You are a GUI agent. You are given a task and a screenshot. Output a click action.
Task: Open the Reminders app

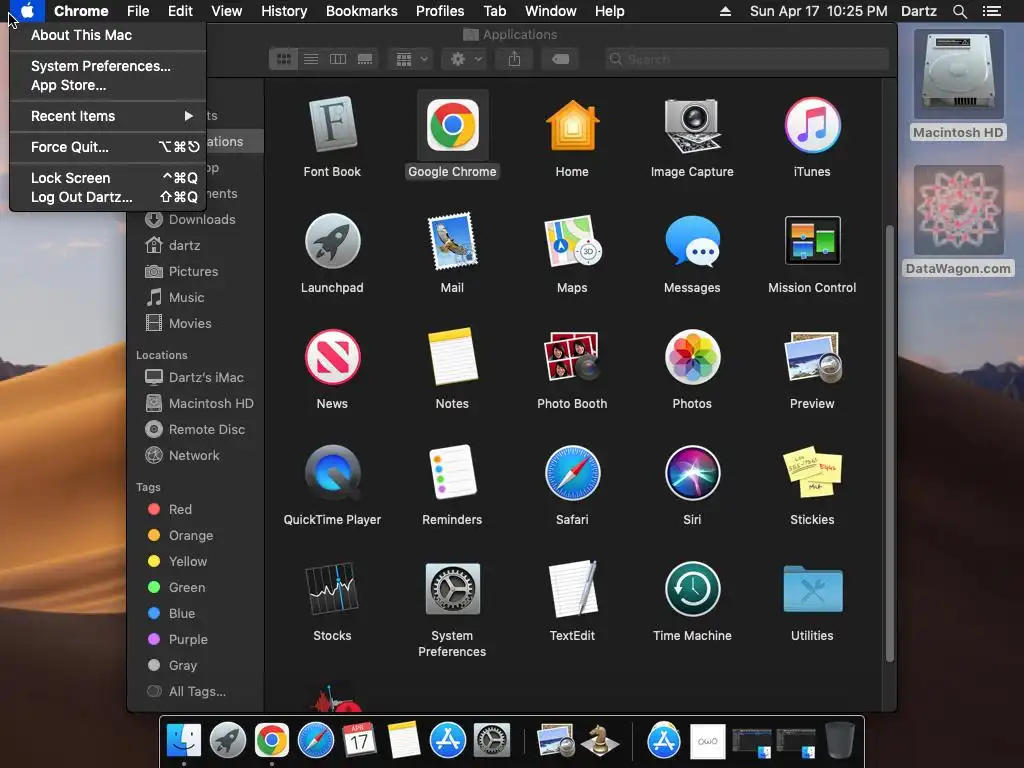[452, 473]
